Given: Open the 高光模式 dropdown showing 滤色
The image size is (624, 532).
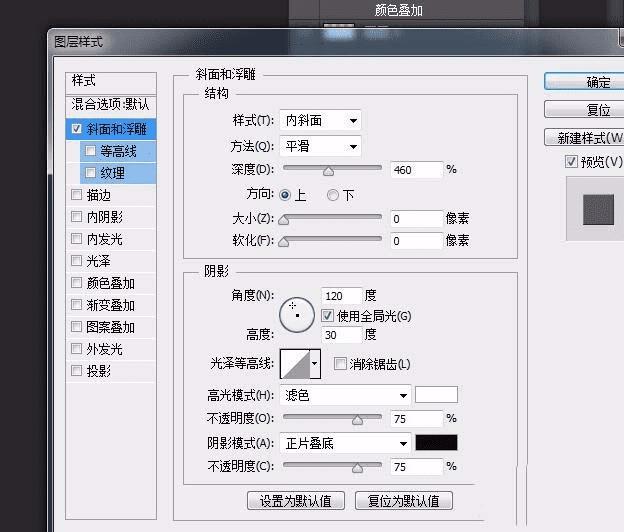Looking at the screenshot, I should click(345, 395).
